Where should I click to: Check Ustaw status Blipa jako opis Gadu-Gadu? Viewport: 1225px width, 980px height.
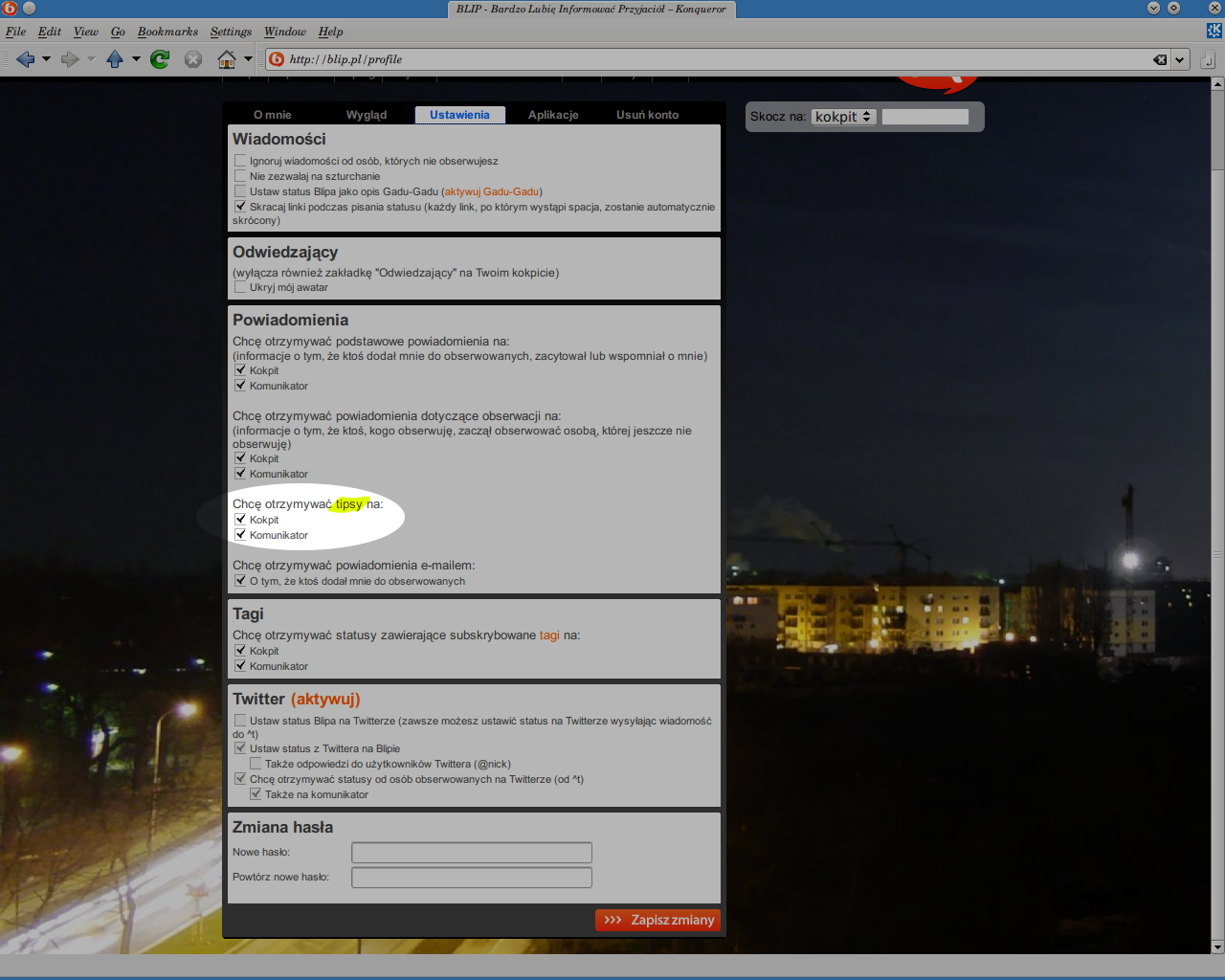240,191
